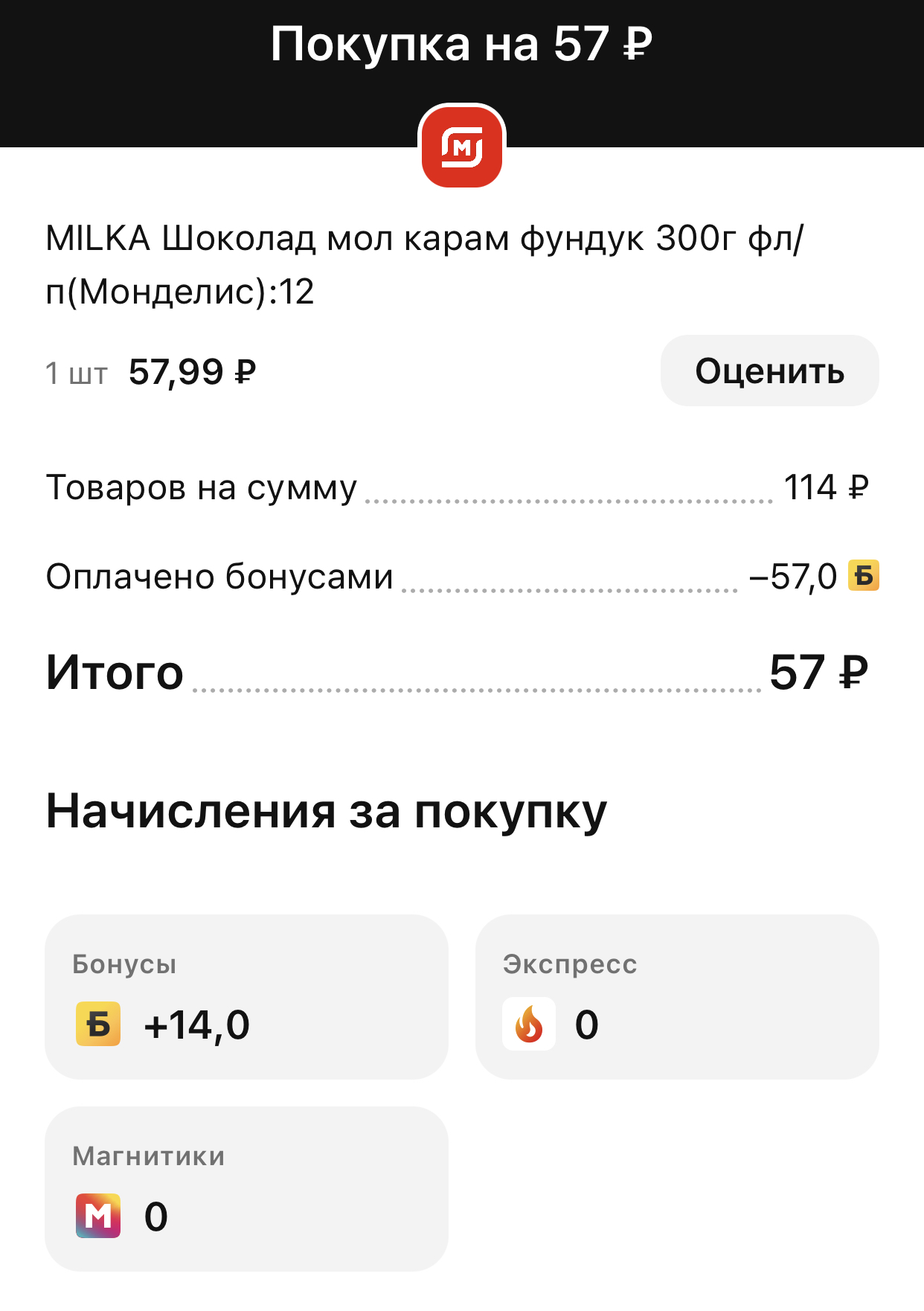Tap the Начисления за покупку heading

click(327, 811)
